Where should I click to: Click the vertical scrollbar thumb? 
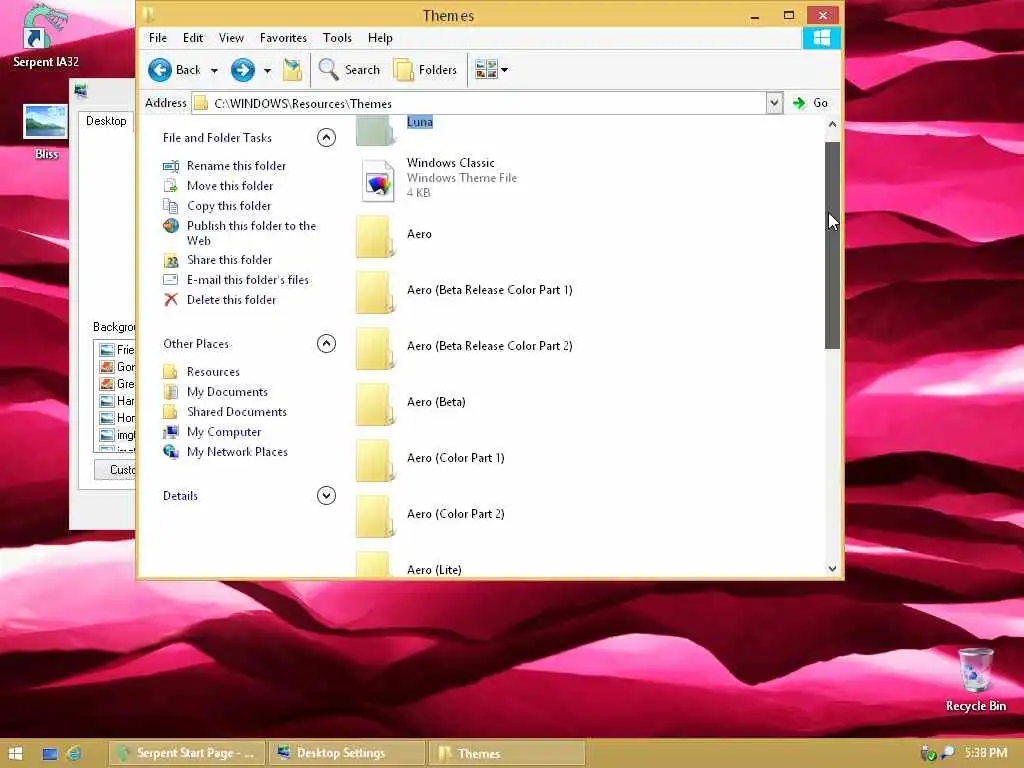832,245
